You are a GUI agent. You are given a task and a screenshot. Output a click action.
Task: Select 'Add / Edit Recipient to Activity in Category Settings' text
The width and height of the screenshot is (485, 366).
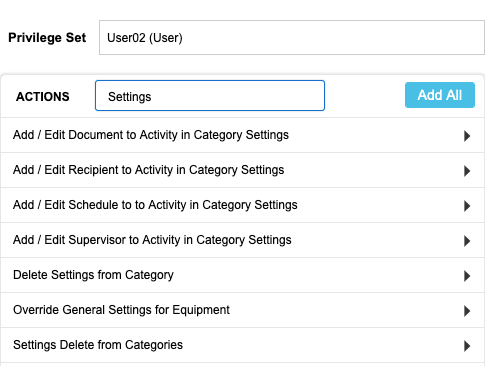point(148,170)
